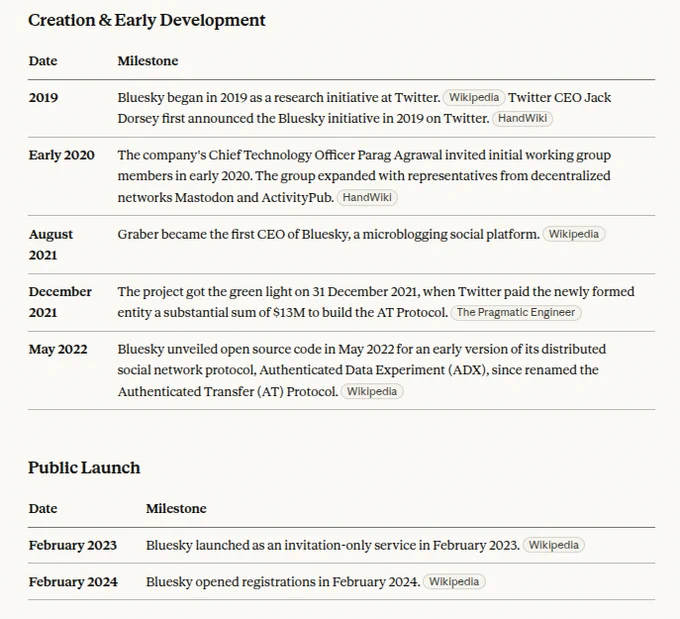
Task: Click the Date column header in the first table
Action: click(43, 61)
